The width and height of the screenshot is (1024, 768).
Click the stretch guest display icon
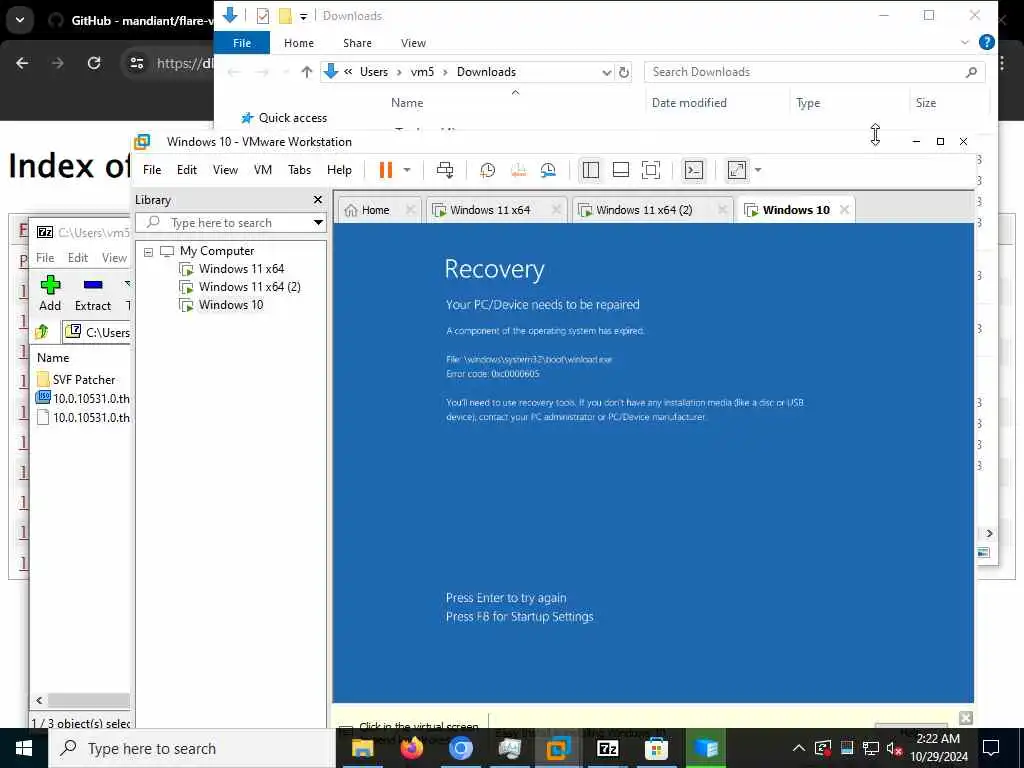point(737,170)
